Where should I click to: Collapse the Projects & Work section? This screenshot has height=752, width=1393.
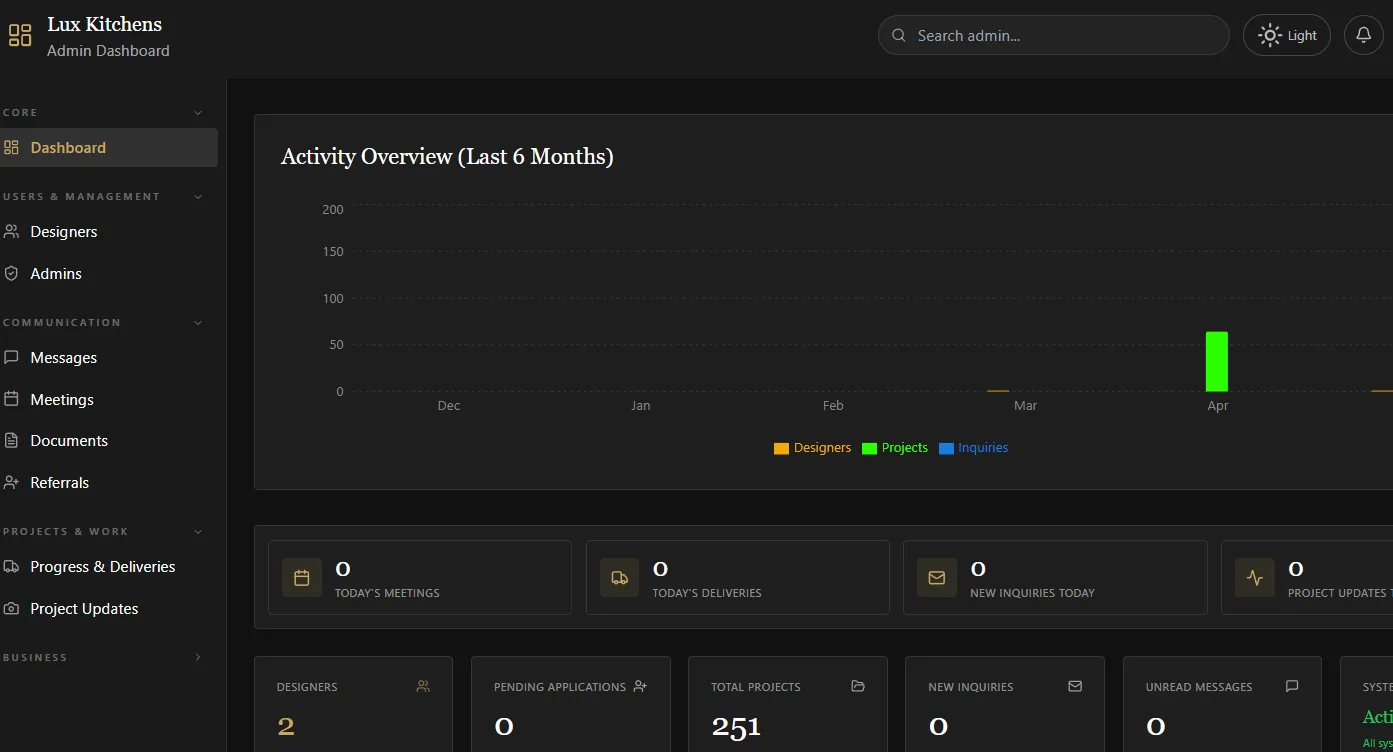pyautogui.click(x=198, y=532)
